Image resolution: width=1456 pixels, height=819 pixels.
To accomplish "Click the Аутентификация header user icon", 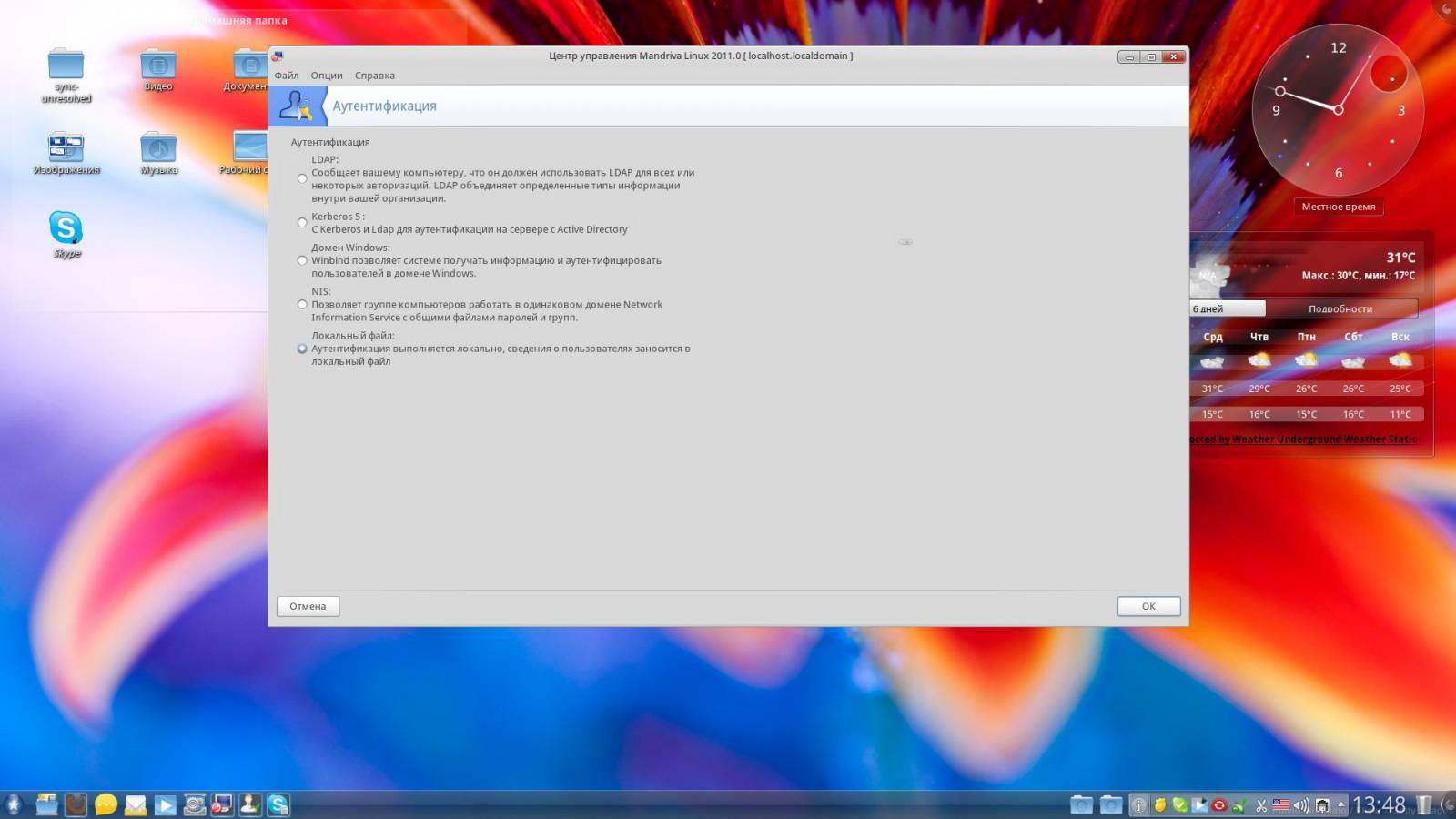I will click(x=296, y=106).
